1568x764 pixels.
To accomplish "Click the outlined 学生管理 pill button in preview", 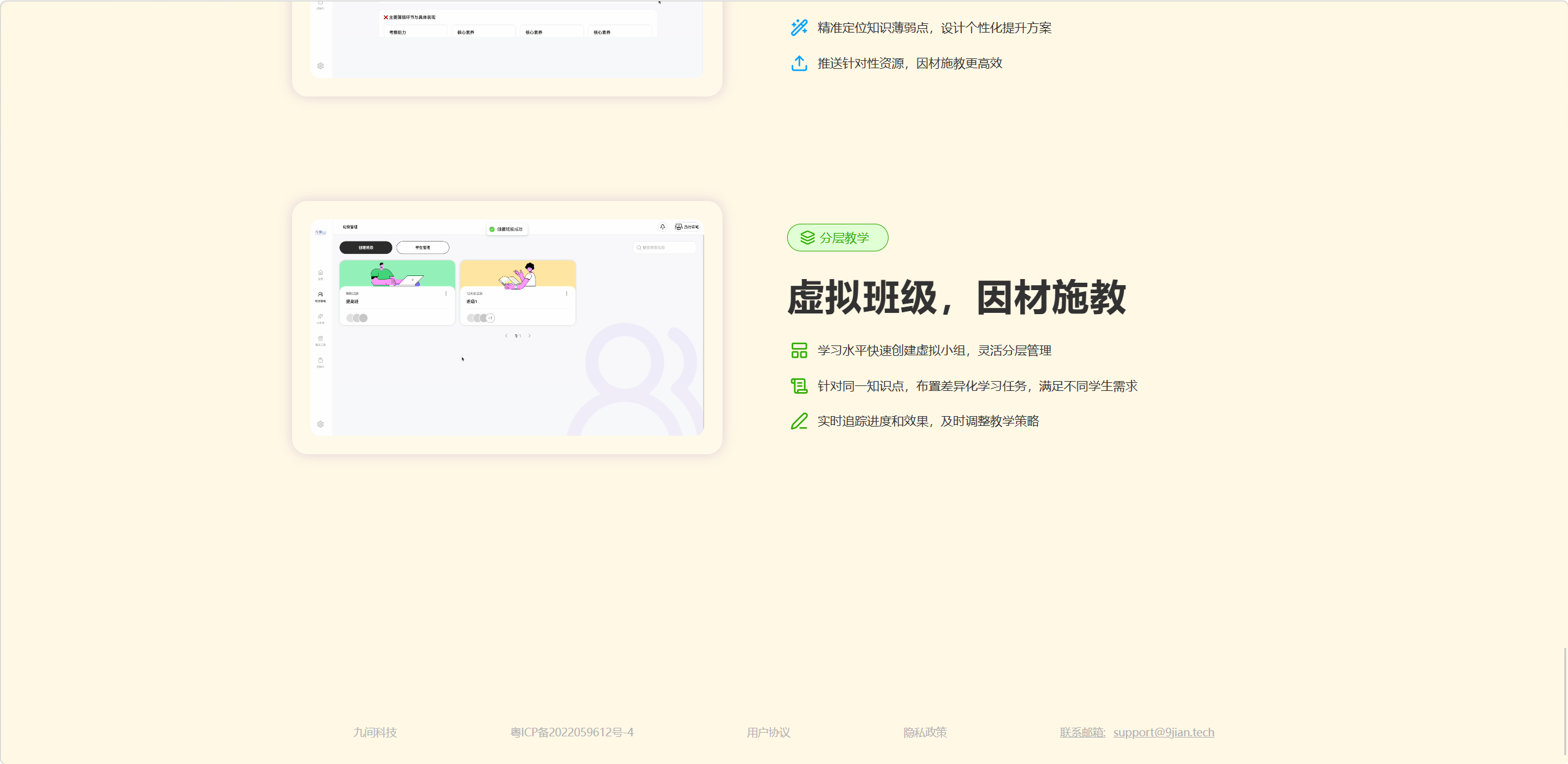I will pos(422,248).
